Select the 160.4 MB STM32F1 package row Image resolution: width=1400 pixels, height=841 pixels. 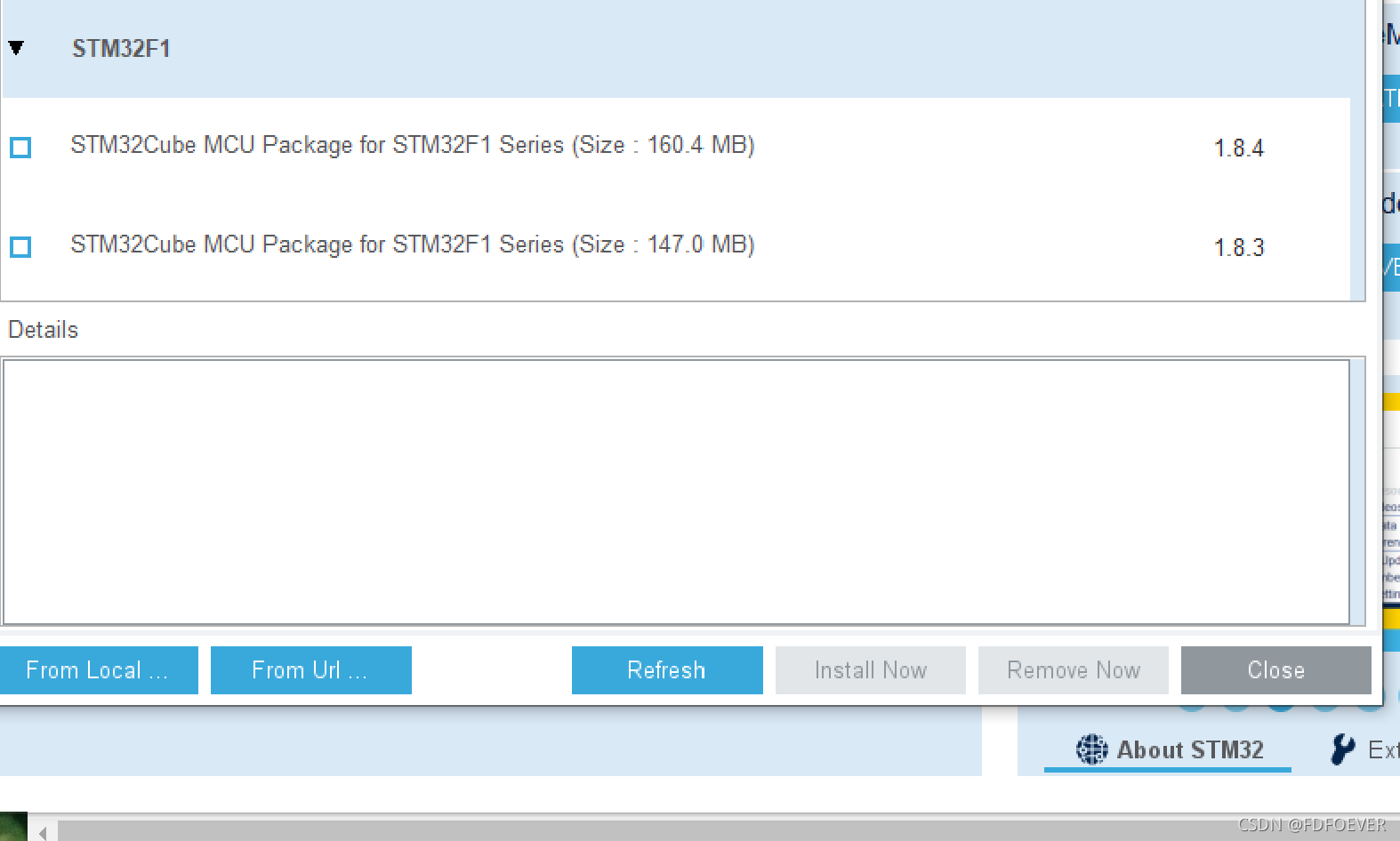pos(676,147)
